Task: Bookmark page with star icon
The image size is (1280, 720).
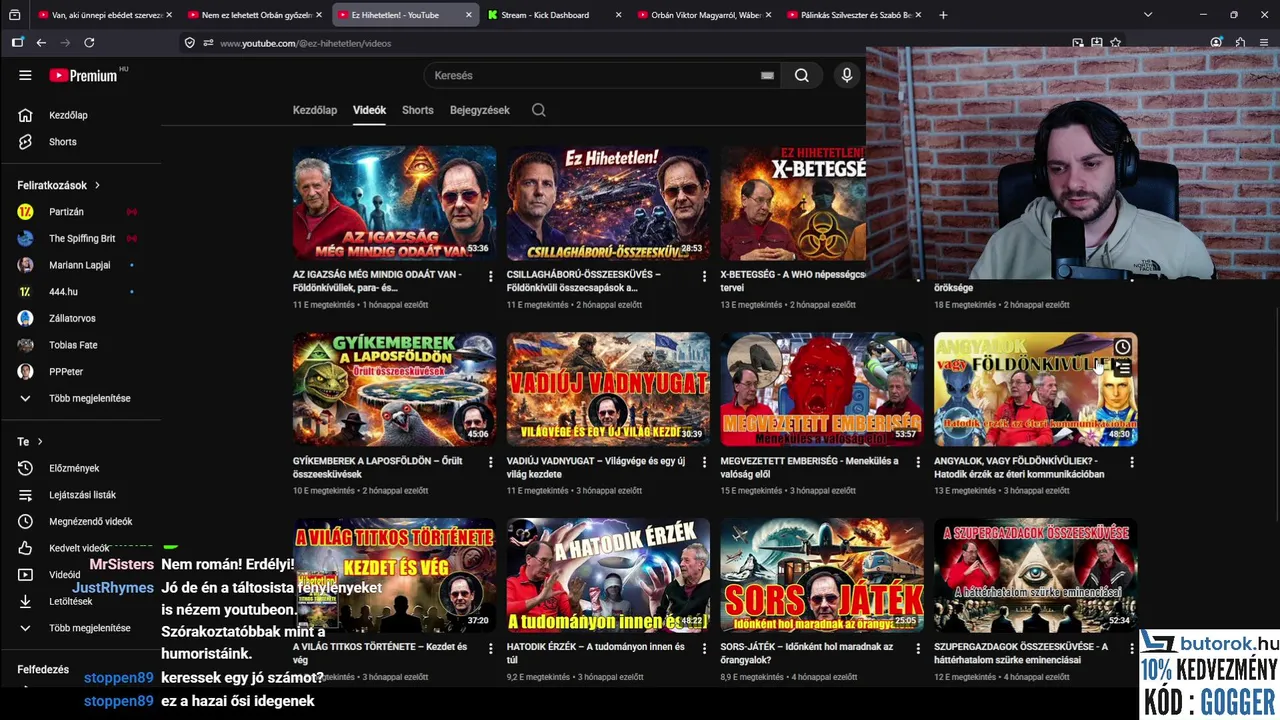Action: pos(1115,43)
